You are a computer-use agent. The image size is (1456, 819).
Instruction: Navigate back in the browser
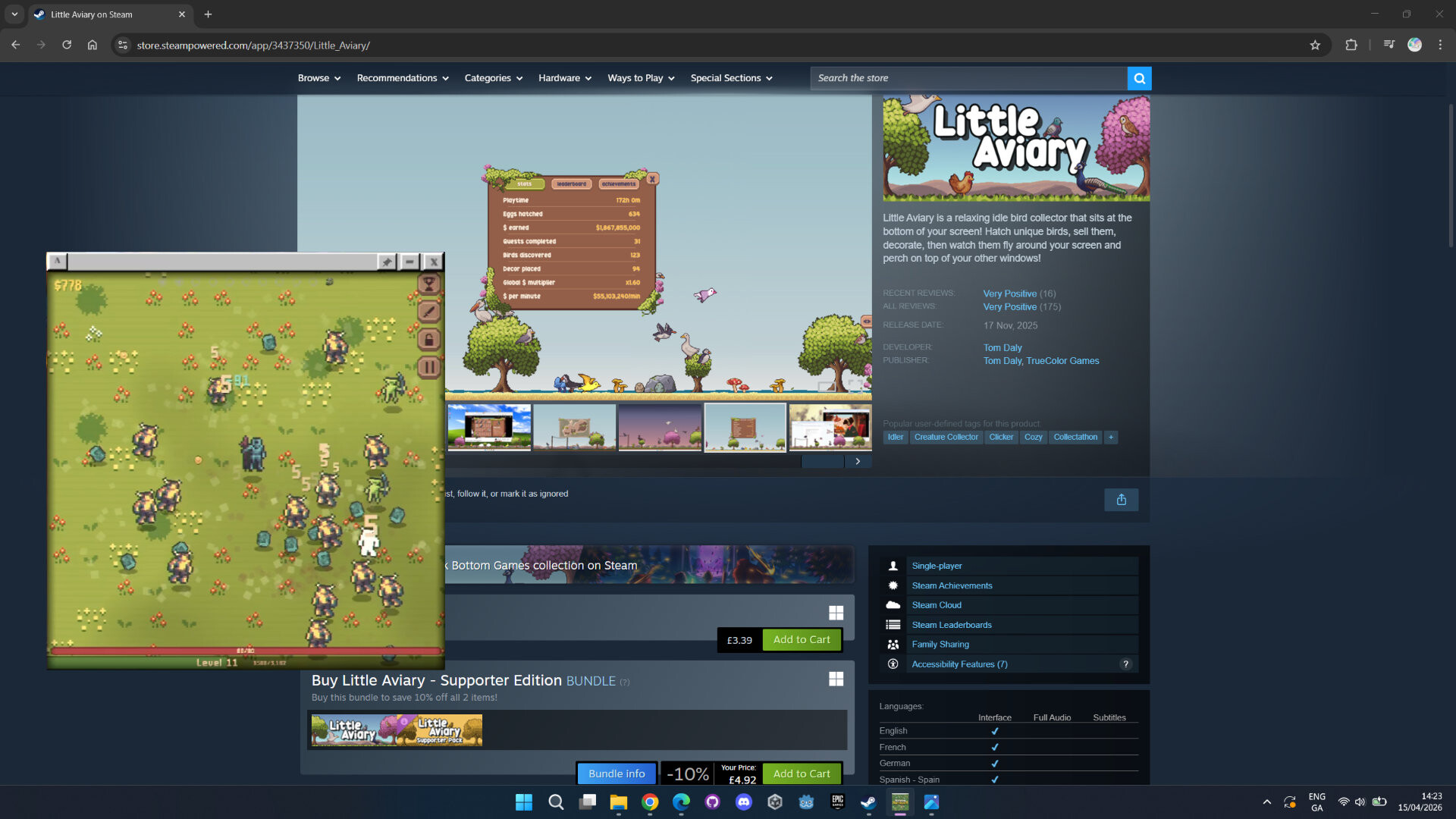pyautogui.click(x=15, y=45)
